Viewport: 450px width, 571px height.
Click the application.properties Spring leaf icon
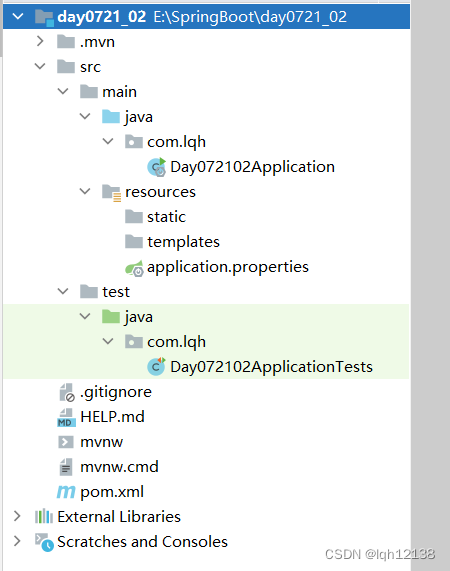(x=134, y=268)
